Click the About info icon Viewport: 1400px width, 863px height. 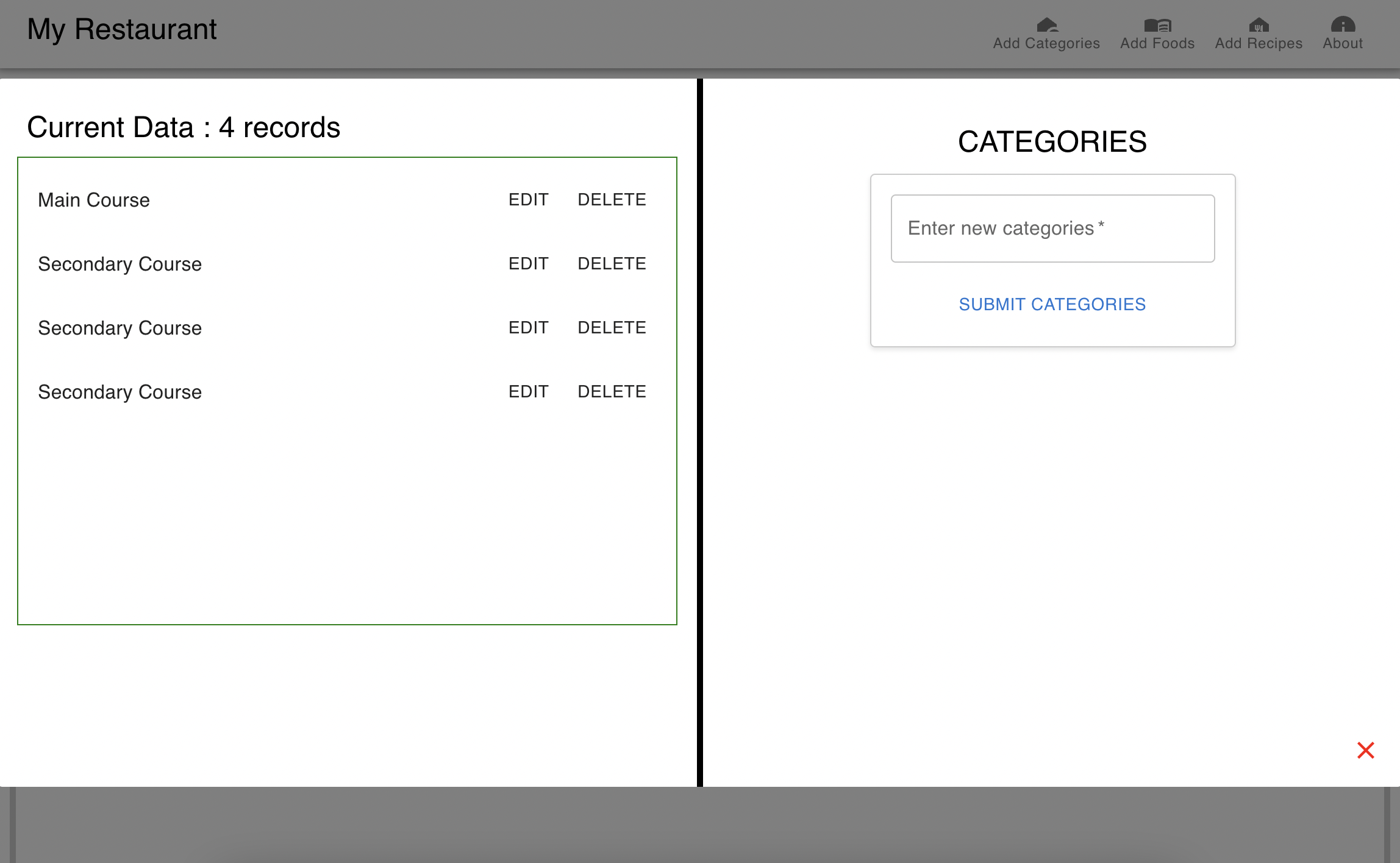click(x=1342, y=24)
